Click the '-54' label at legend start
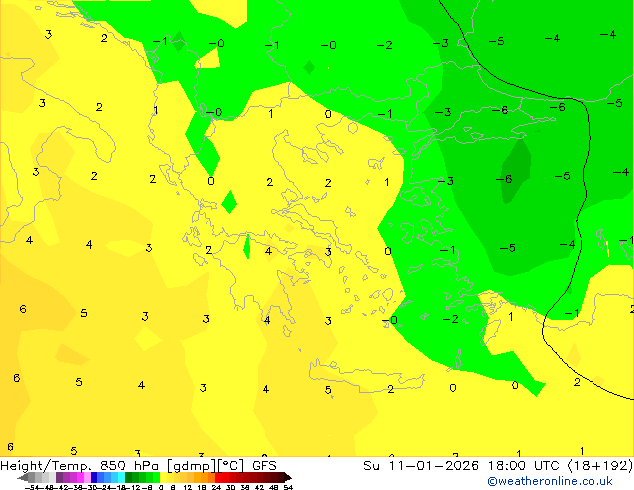This screenshot has height=490, width=634. pyautogui.click(x=32, y=487)
